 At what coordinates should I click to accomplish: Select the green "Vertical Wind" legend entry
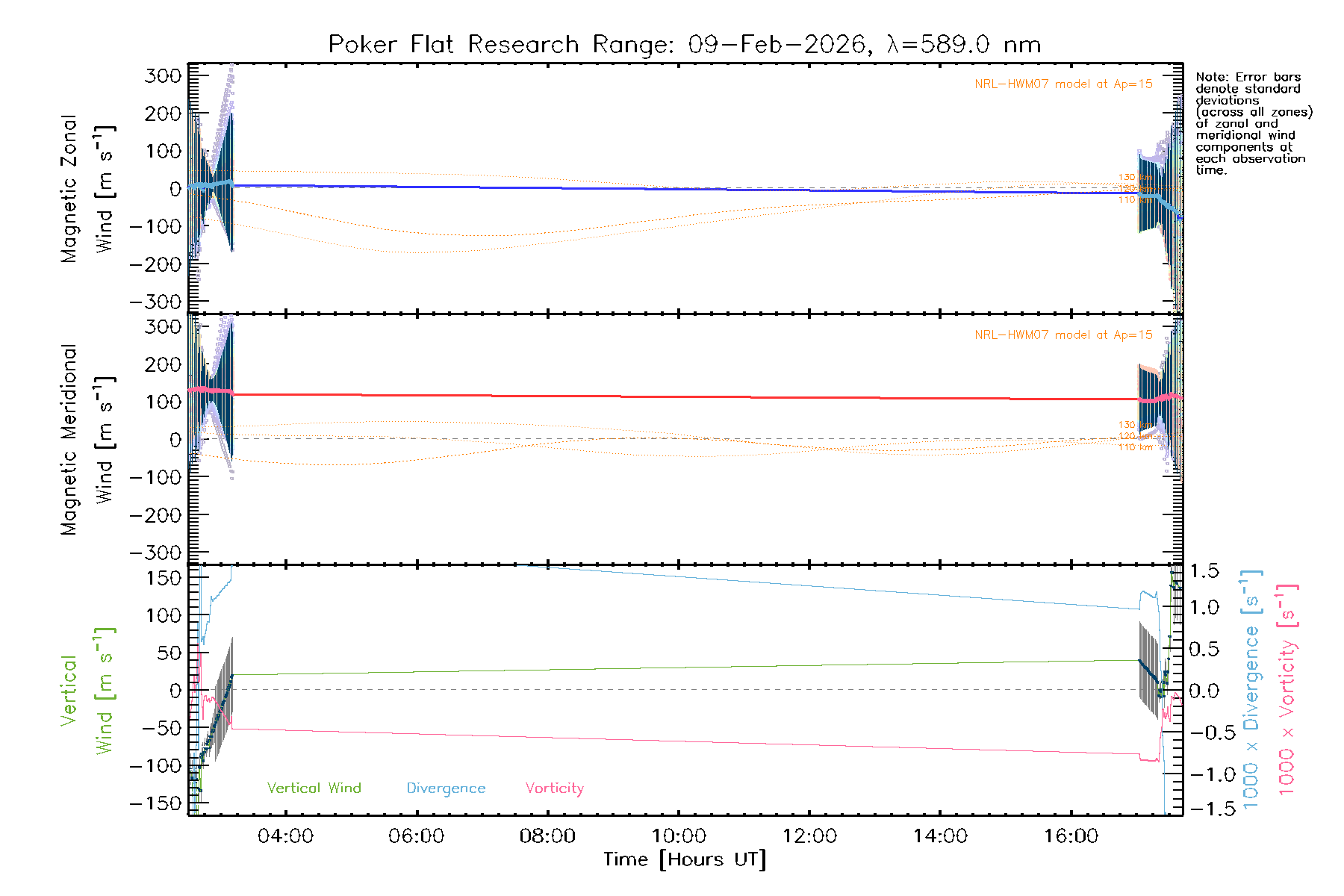point(314,788)
